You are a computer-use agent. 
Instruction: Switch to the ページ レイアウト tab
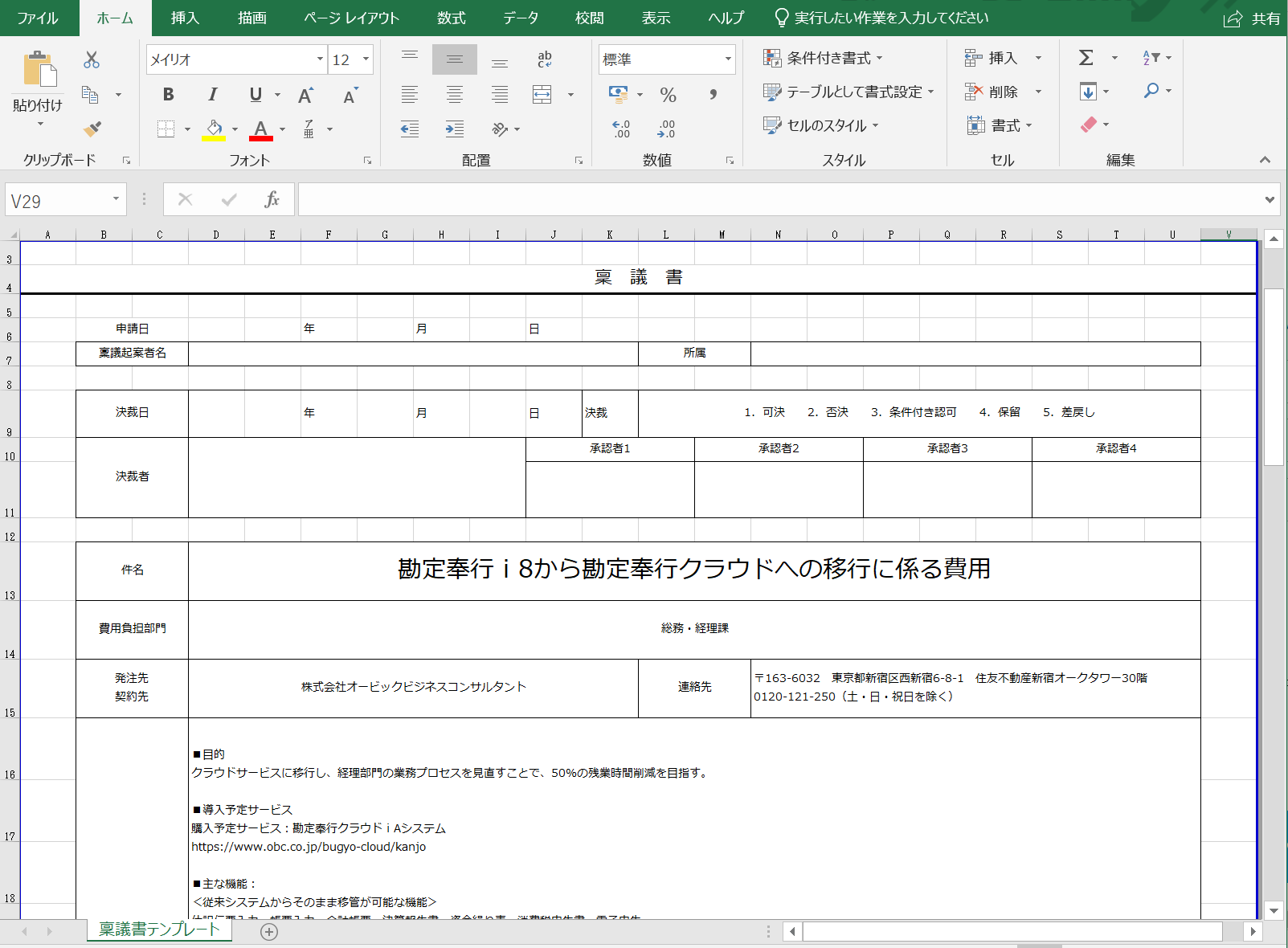(x=351, y=18)
